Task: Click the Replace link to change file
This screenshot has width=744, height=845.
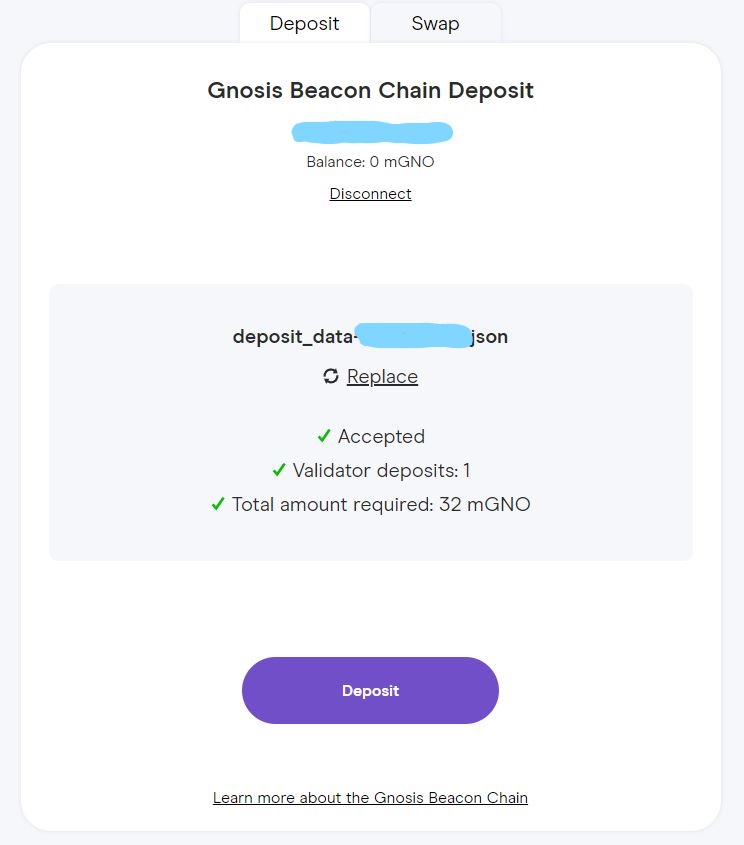Action: pyautogui.click(x=382, y=377)
